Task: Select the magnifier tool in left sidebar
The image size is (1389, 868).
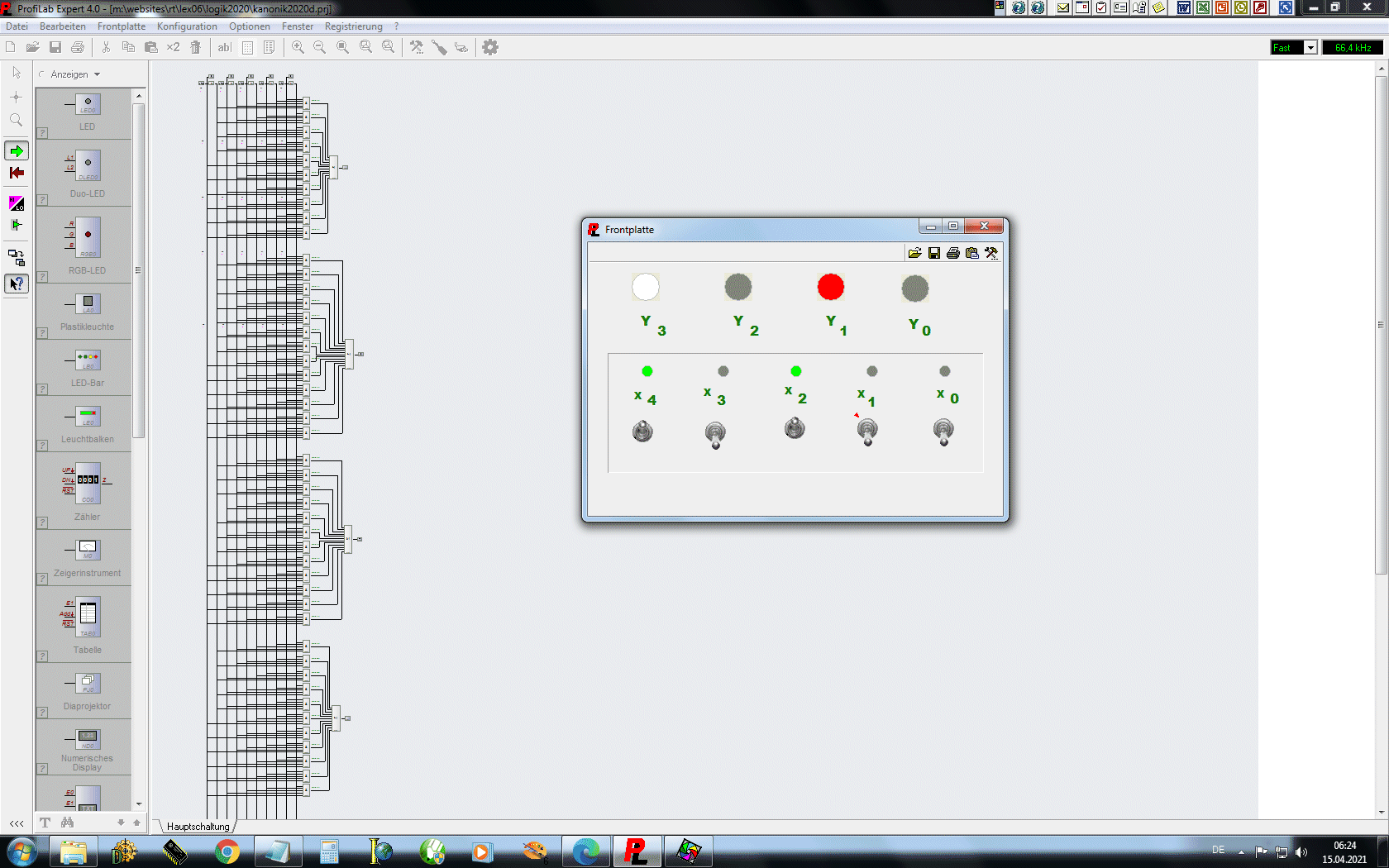Action: coord(17,121)
